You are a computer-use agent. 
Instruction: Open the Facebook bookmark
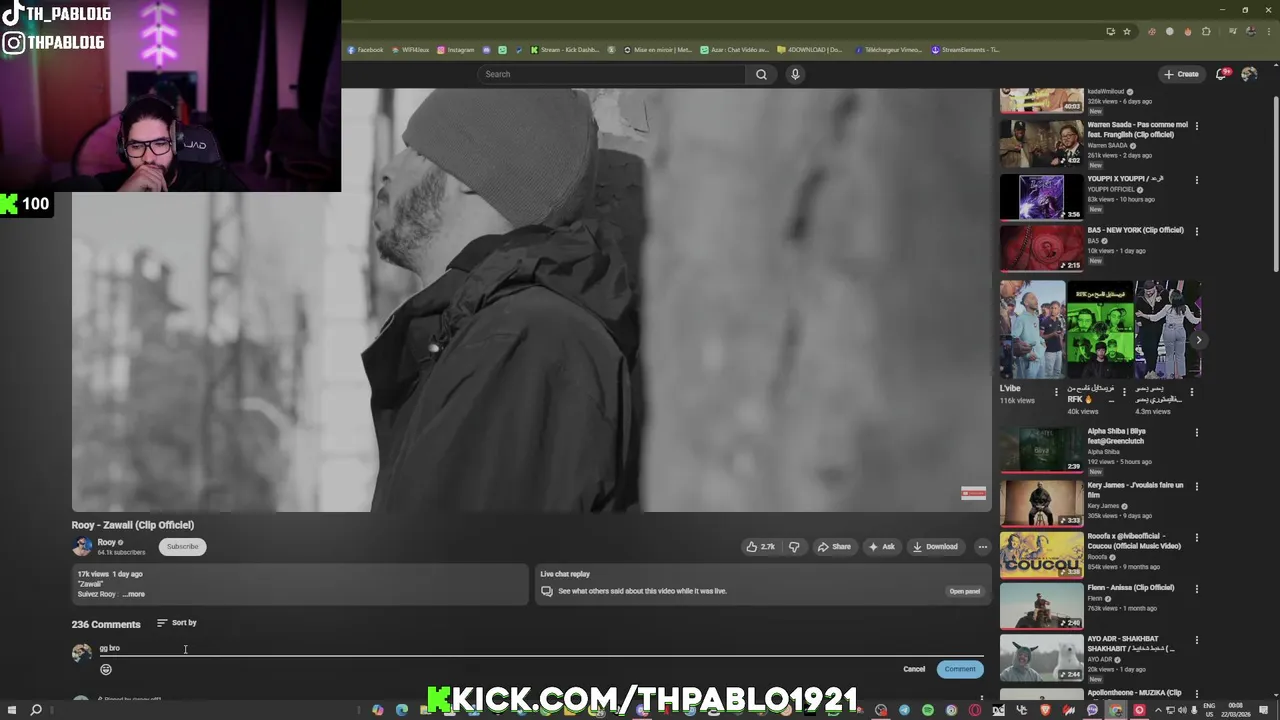(x=366, y=50)
